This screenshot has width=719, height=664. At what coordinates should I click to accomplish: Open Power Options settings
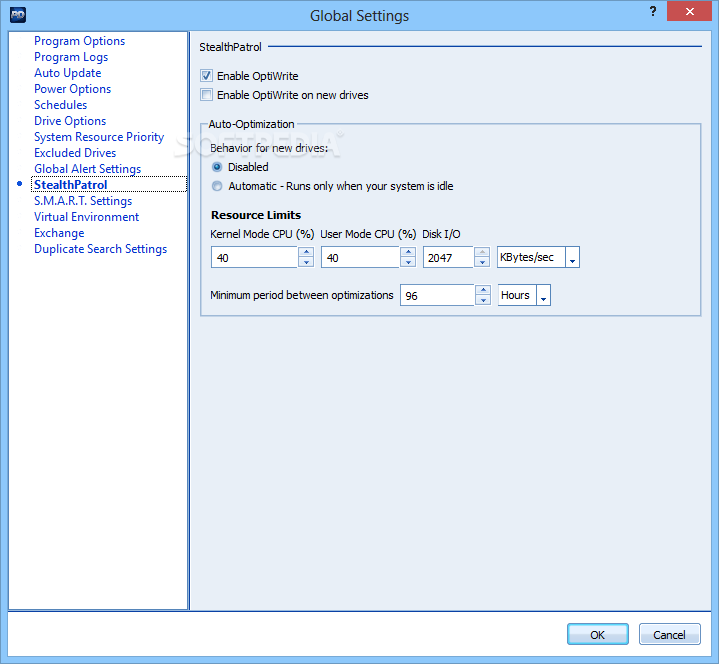click(x=72, y=89)
